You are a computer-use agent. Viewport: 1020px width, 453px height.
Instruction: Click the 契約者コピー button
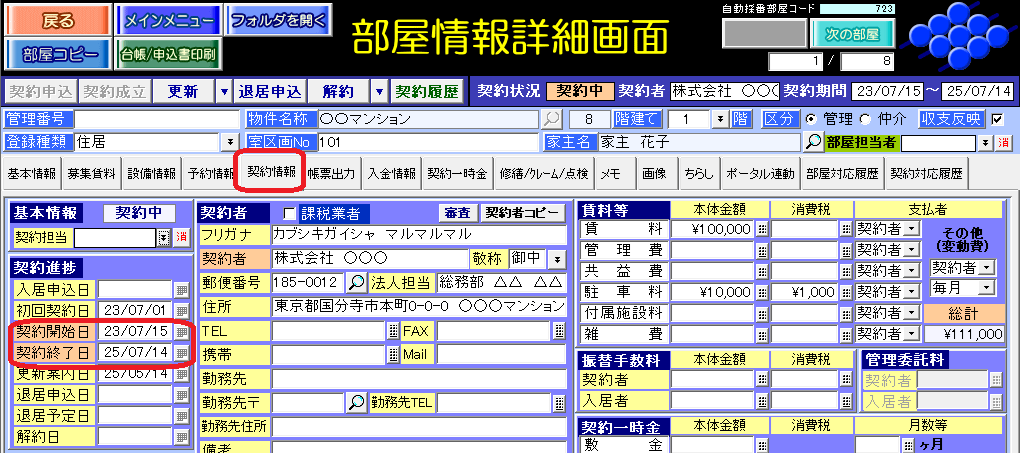coord(523,213)
